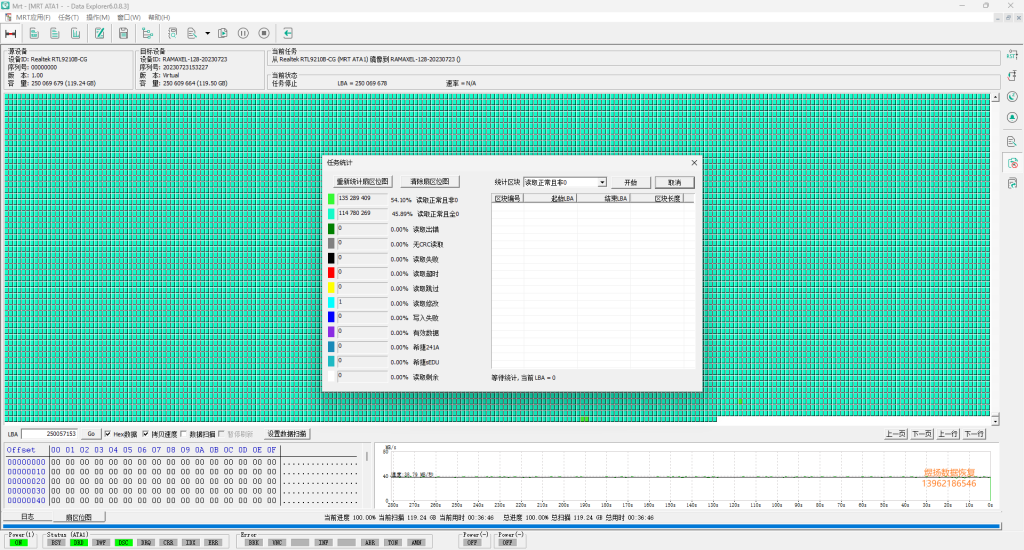Close the 任务统计 dialog
This screenshot has width=1024, height=550.
click(694, 163)
